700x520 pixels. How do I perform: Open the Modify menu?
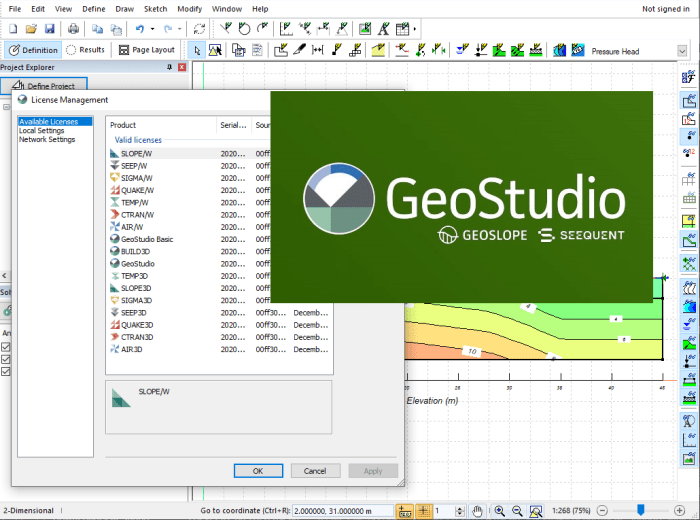189,9
